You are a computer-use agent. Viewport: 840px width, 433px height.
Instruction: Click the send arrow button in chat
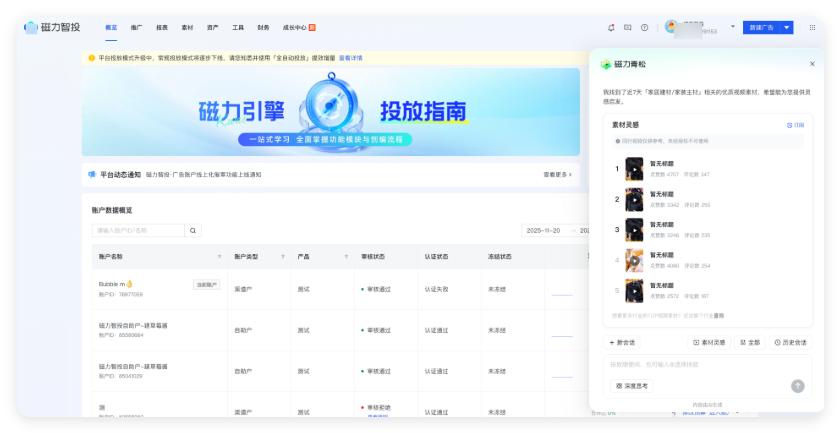click(798, 386)
